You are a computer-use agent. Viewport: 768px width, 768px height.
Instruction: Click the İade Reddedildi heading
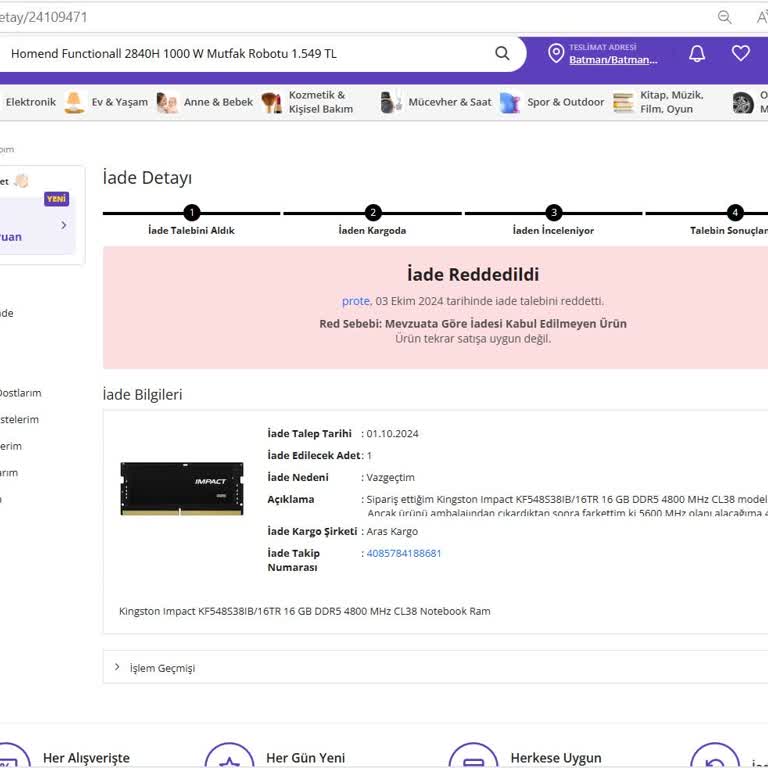coord(473,274)
